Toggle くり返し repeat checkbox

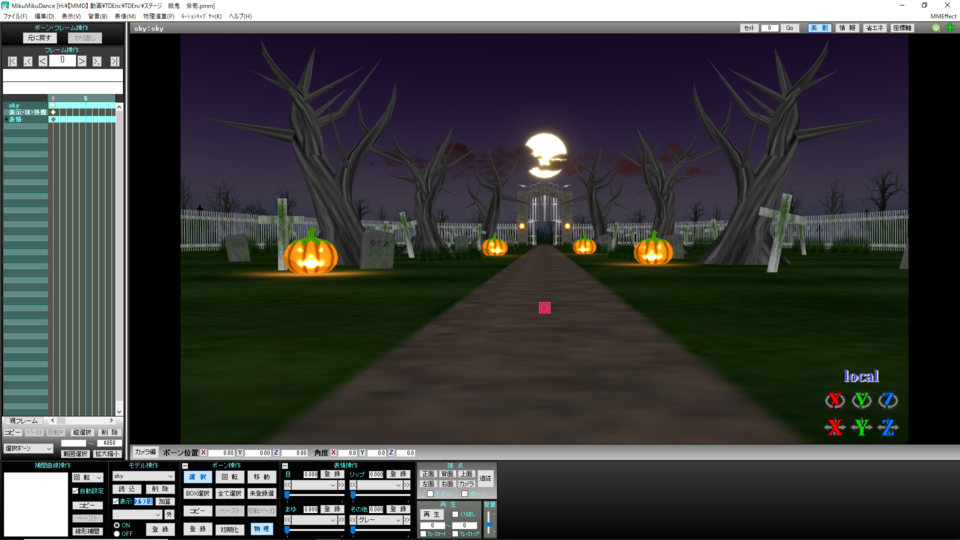pyautogui.click(x=456, y=515)
